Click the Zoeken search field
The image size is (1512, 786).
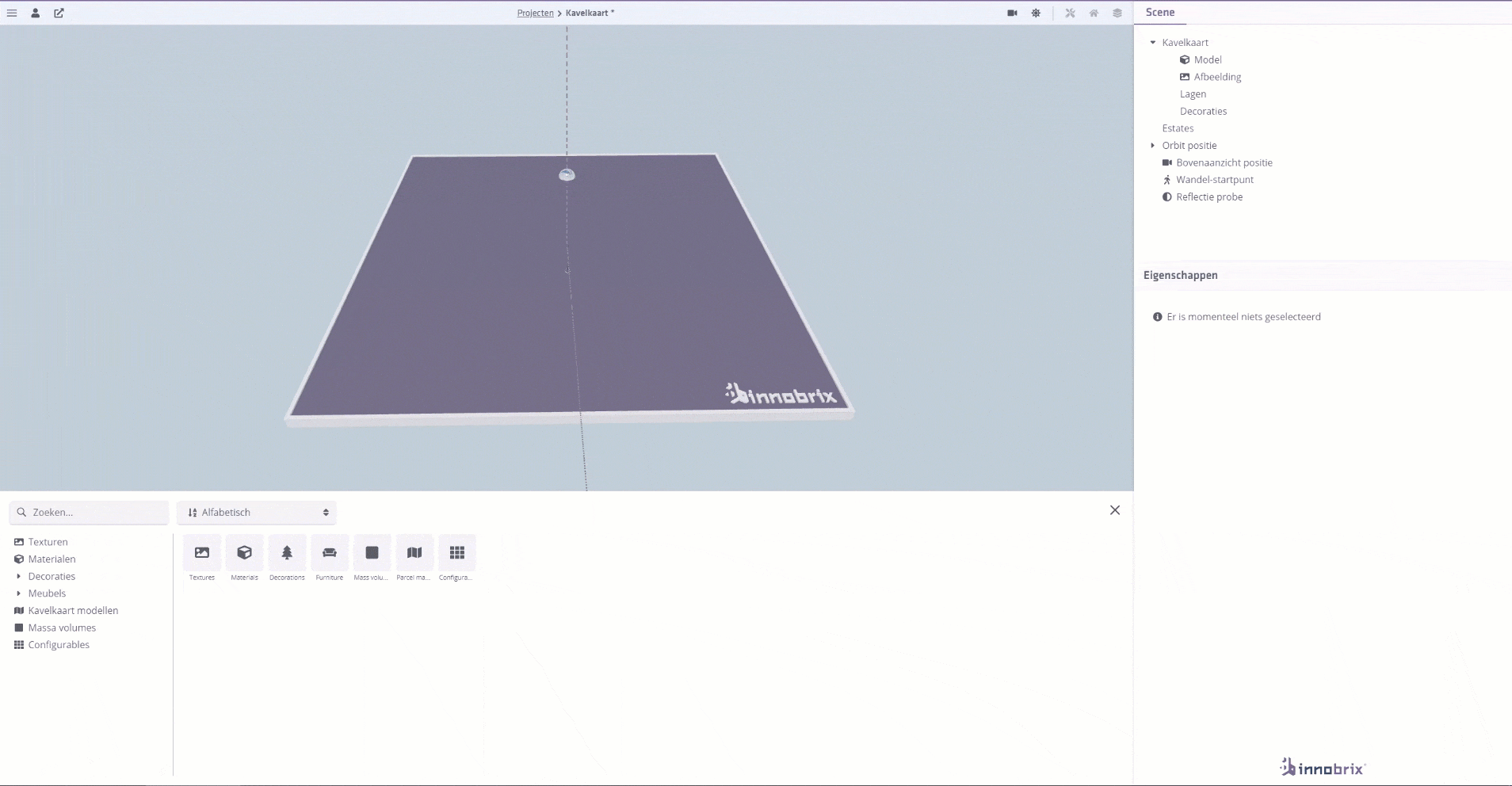(89, 512)
